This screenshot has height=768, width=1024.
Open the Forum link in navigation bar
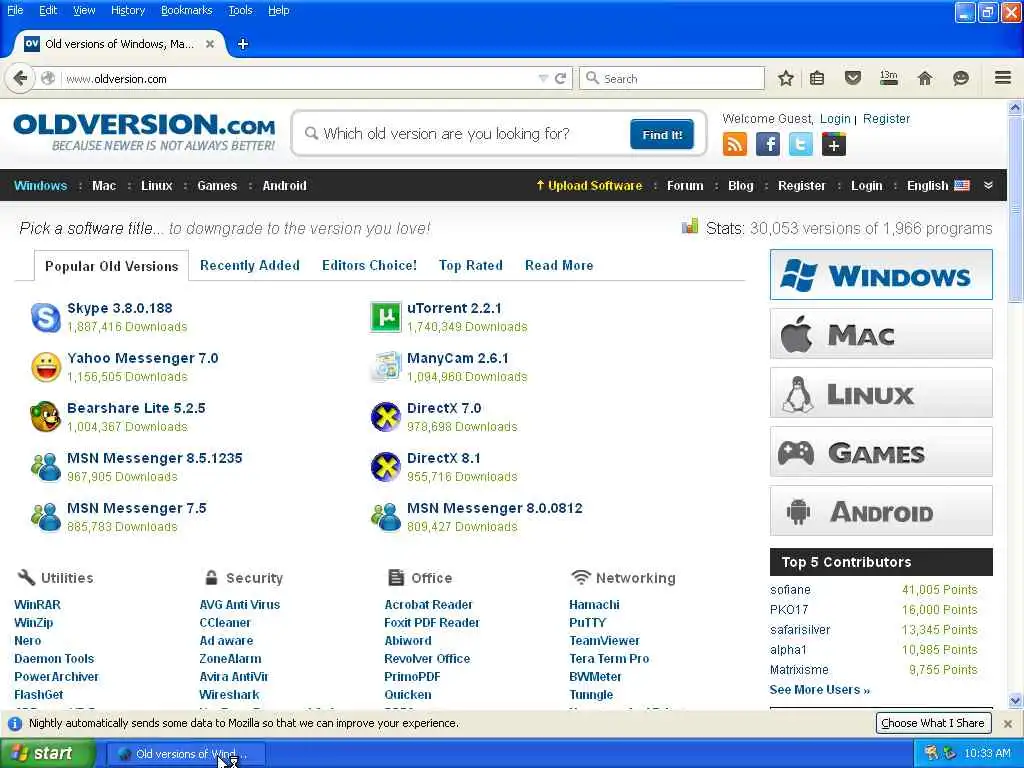[x=685, y=185]
